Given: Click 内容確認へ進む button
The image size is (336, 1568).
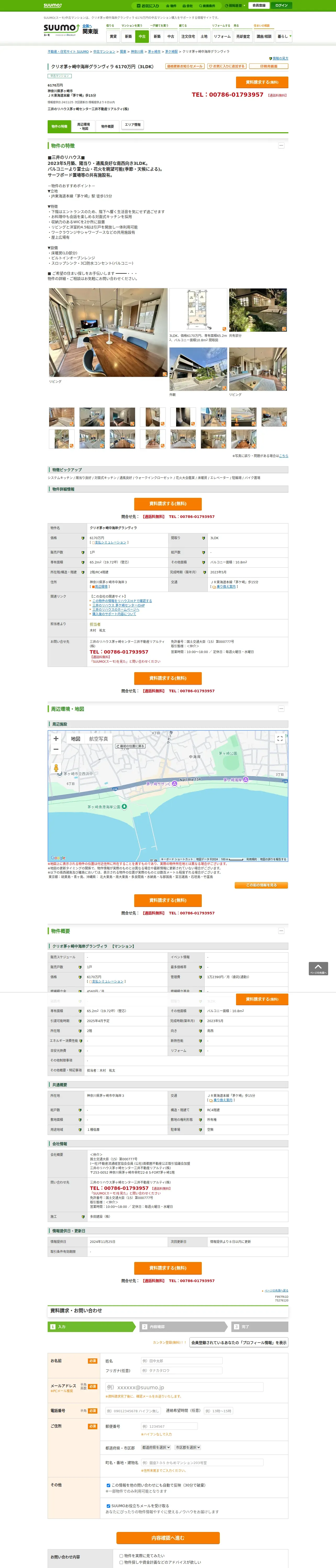Looking at the screenshot, I should click(x=168, y=1538).
